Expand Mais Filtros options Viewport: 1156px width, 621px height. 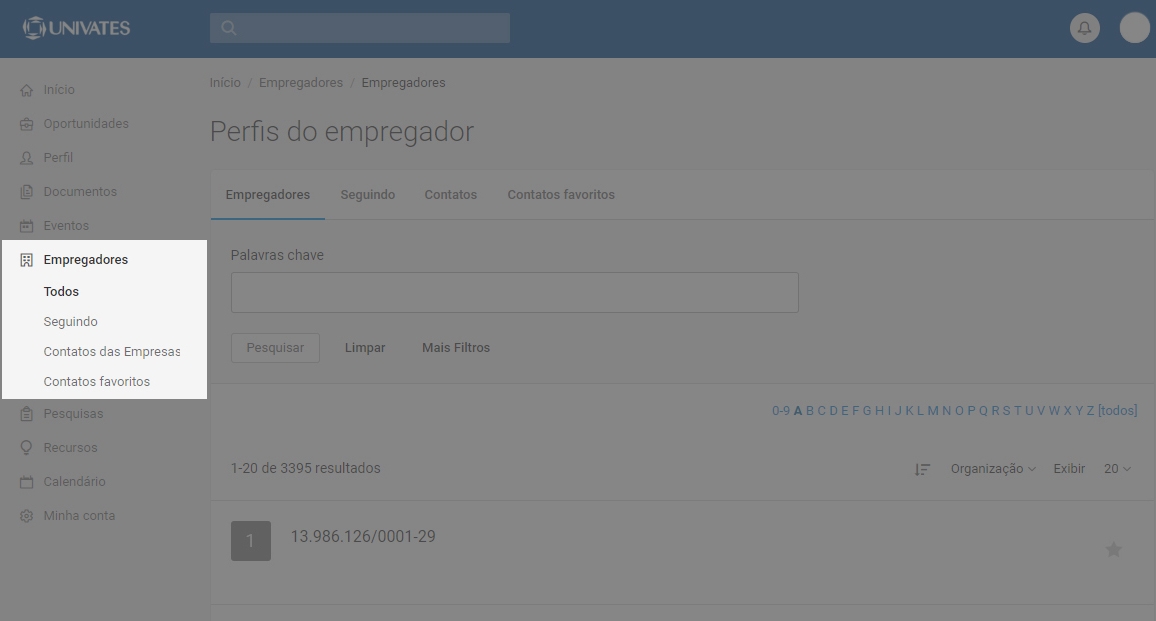tap(456, 348)
